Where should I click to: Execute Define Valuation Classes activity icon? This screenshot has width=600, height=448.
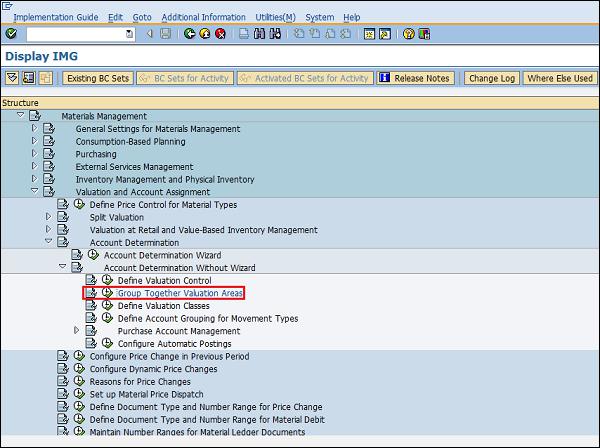(x=107, y=306)
